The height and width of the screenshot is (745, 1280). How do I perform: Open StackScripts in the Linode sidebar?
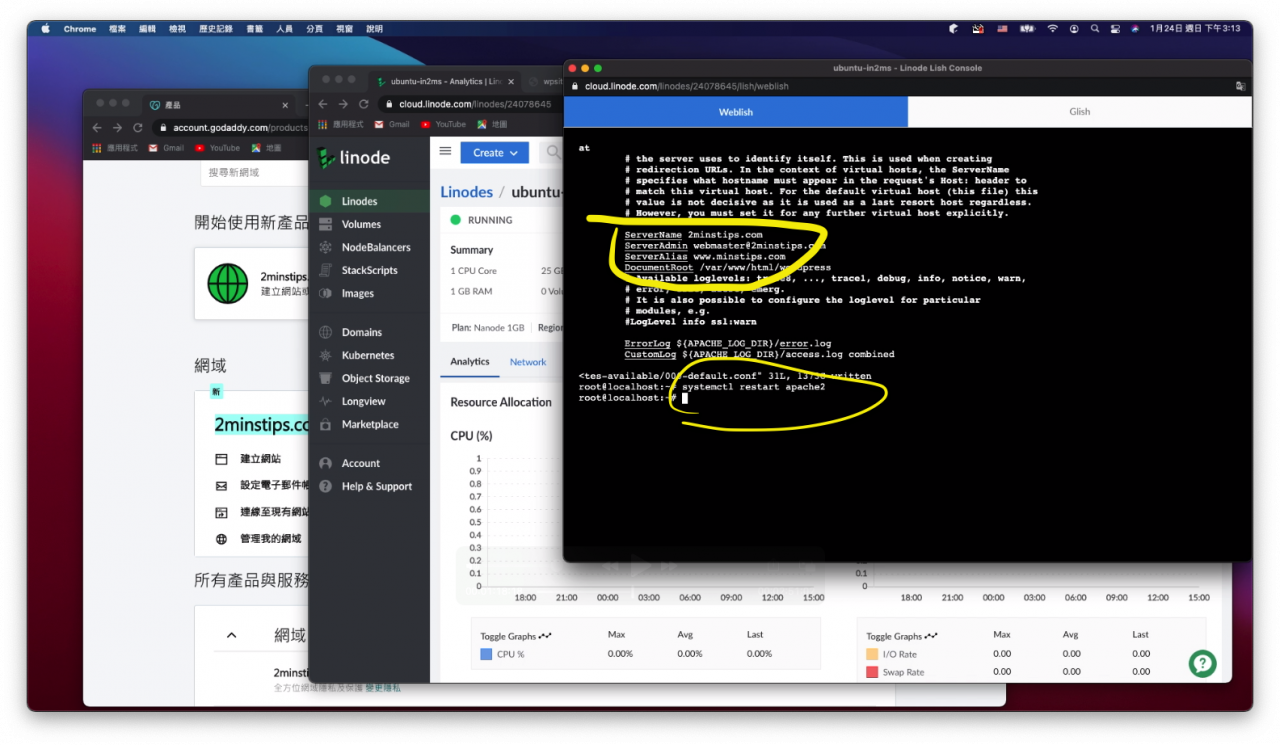[369, 270]
